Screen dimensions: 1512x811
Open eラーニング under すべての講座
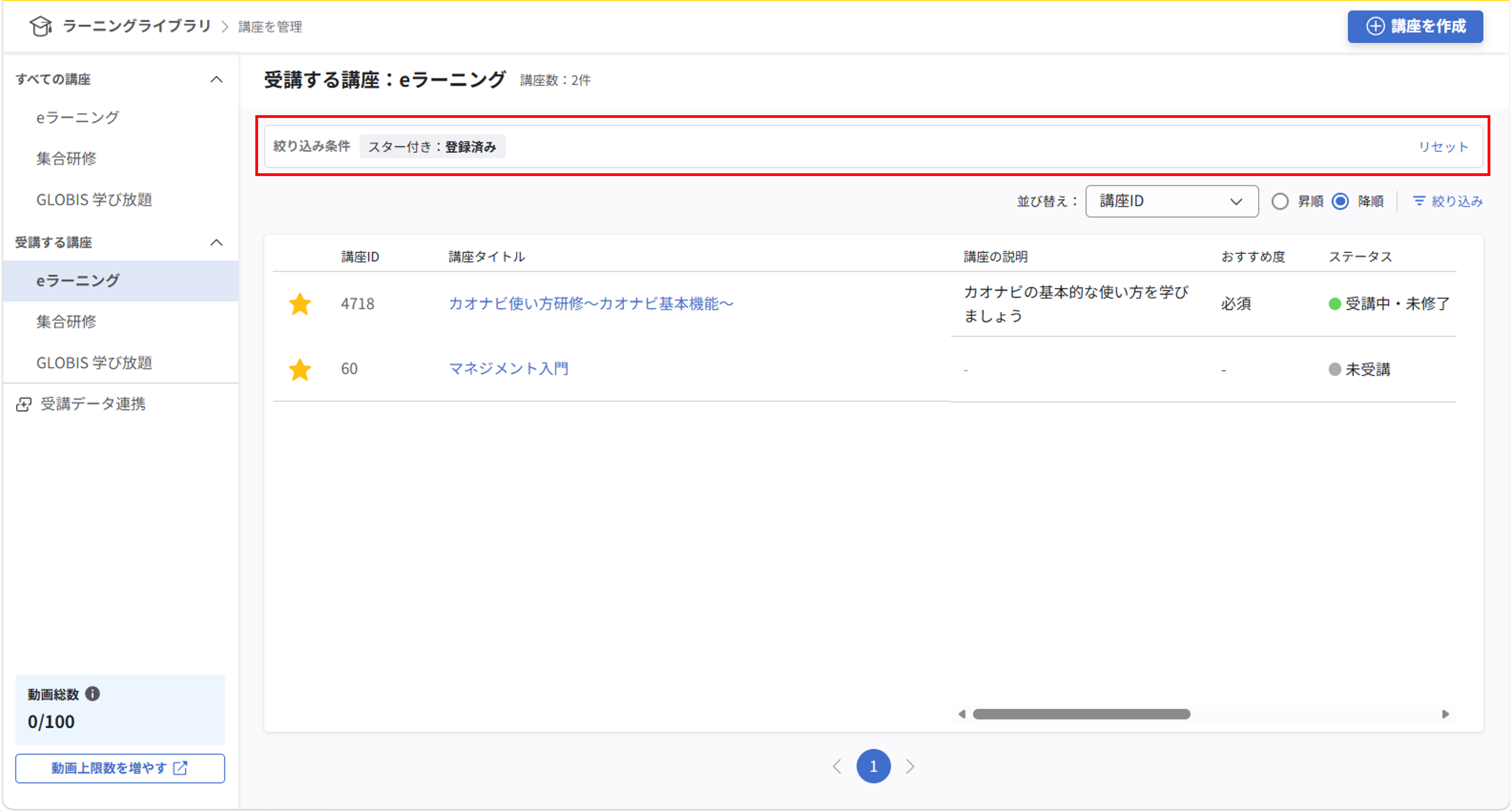point(77,118)
